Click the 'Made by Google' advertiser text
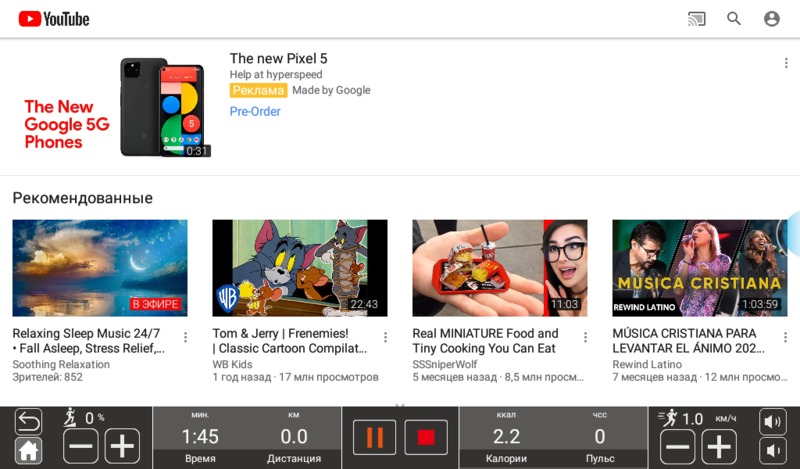 [x=331, y=90]
